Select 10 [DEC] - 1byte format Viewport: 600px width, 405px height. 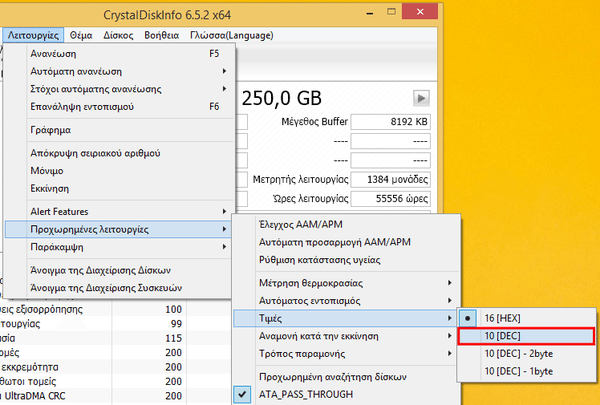pos(527,371)
